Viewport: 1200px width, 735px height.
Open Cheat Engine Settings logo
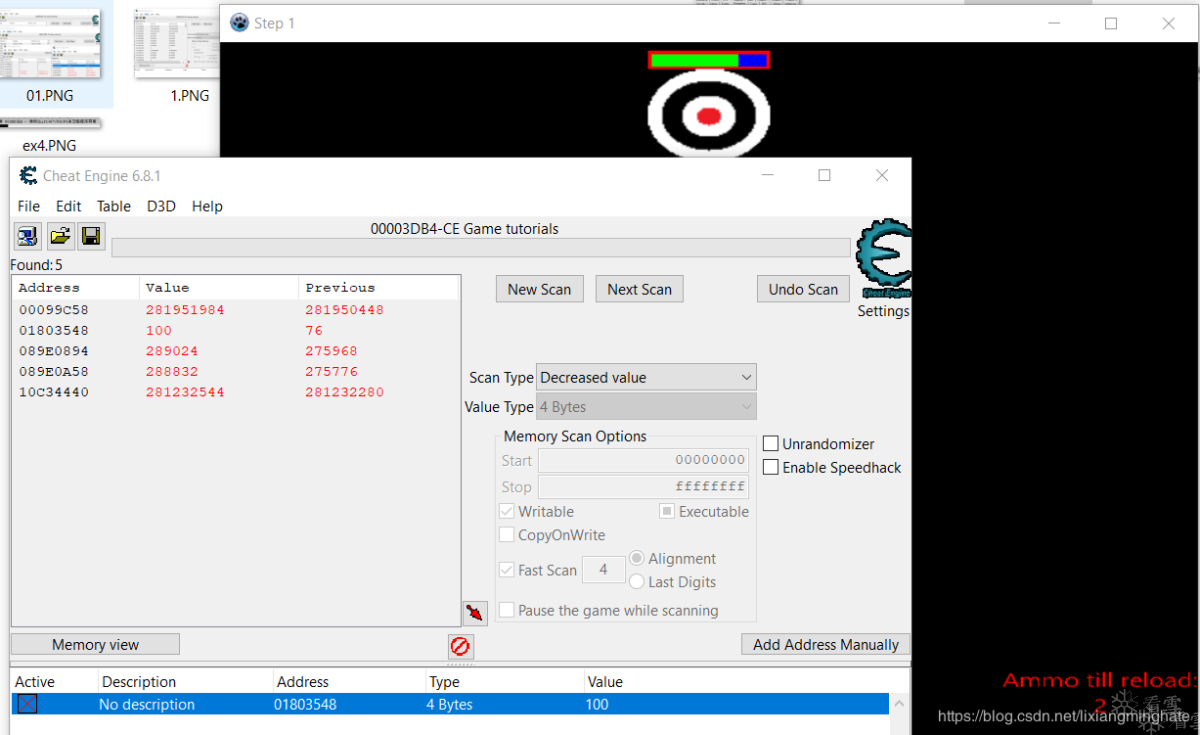pos(884,259)
